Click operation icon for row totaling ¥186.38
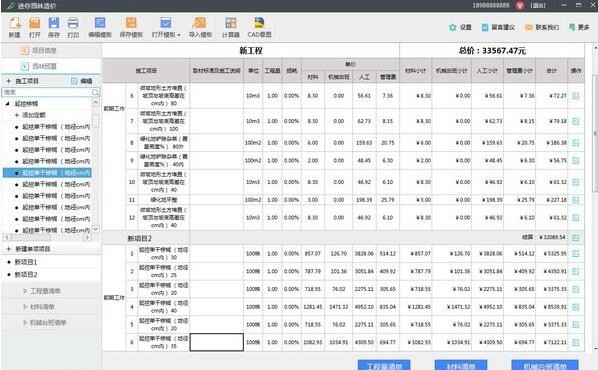This screenshot has height=370, width=598. point(576,143)
